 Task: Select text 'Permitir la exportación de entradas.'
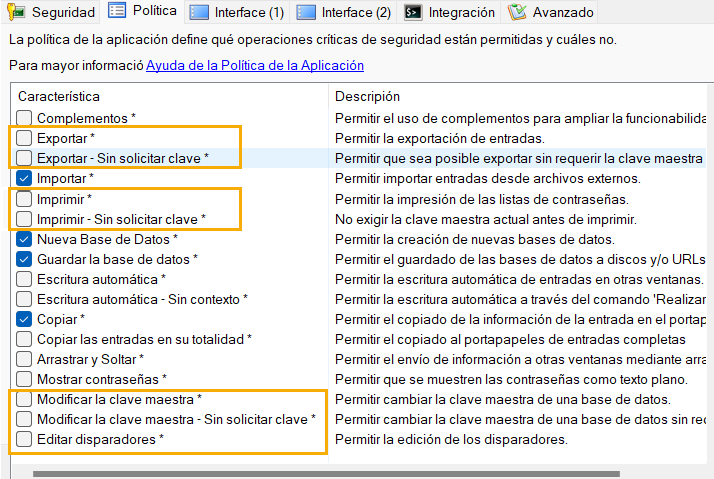pos(440,138)
